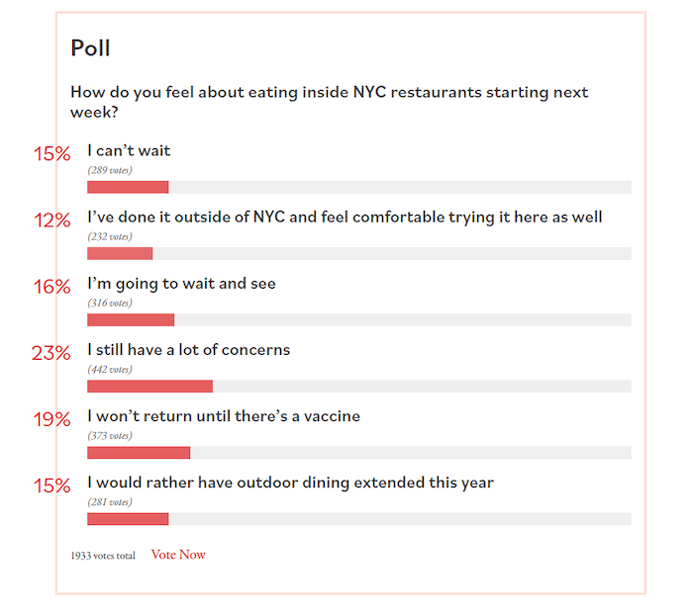Pick 'I won't return until there's a vaccine'
693x615 pixels.
click(223, 416)
